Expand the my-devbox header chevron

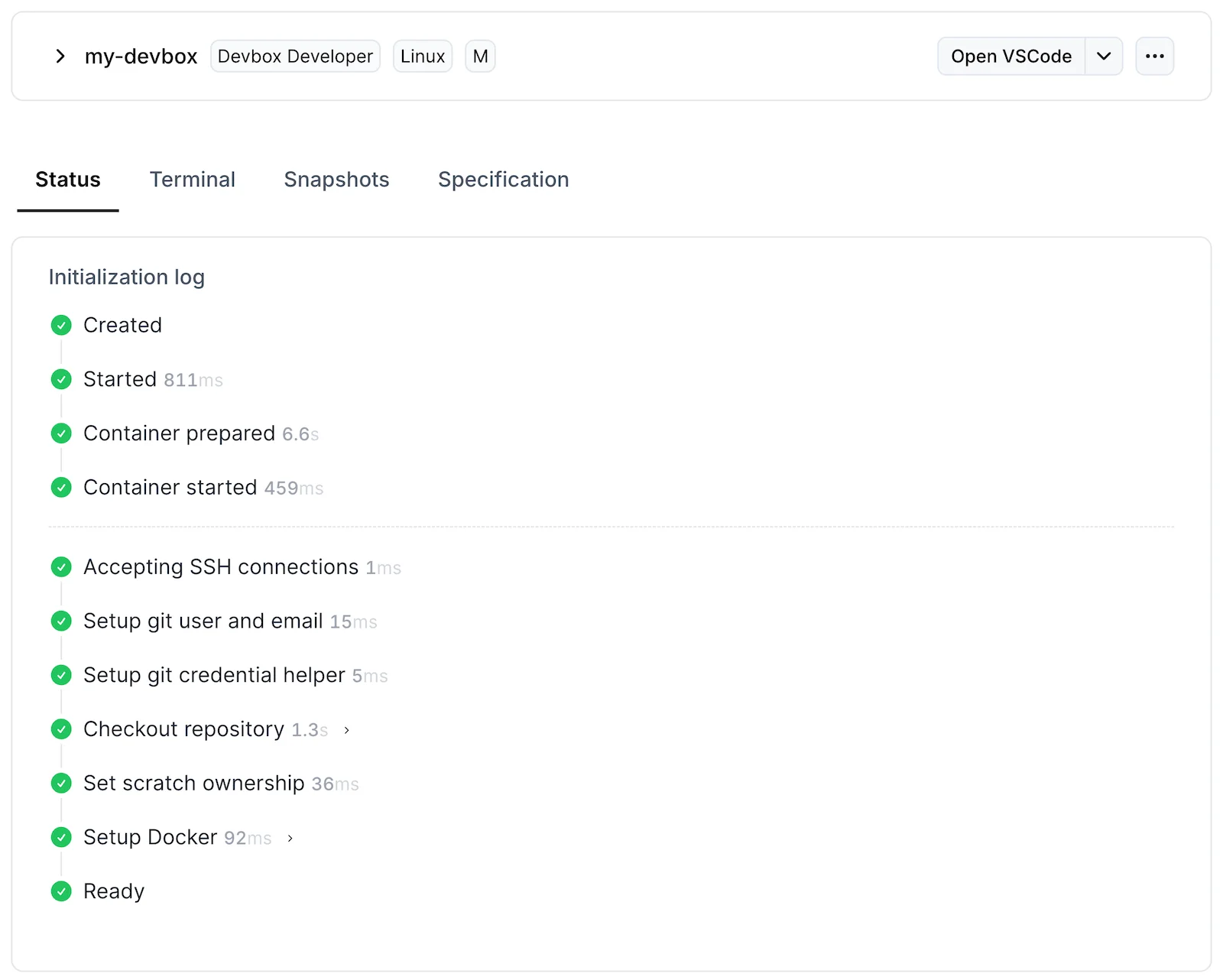point(60,57)
